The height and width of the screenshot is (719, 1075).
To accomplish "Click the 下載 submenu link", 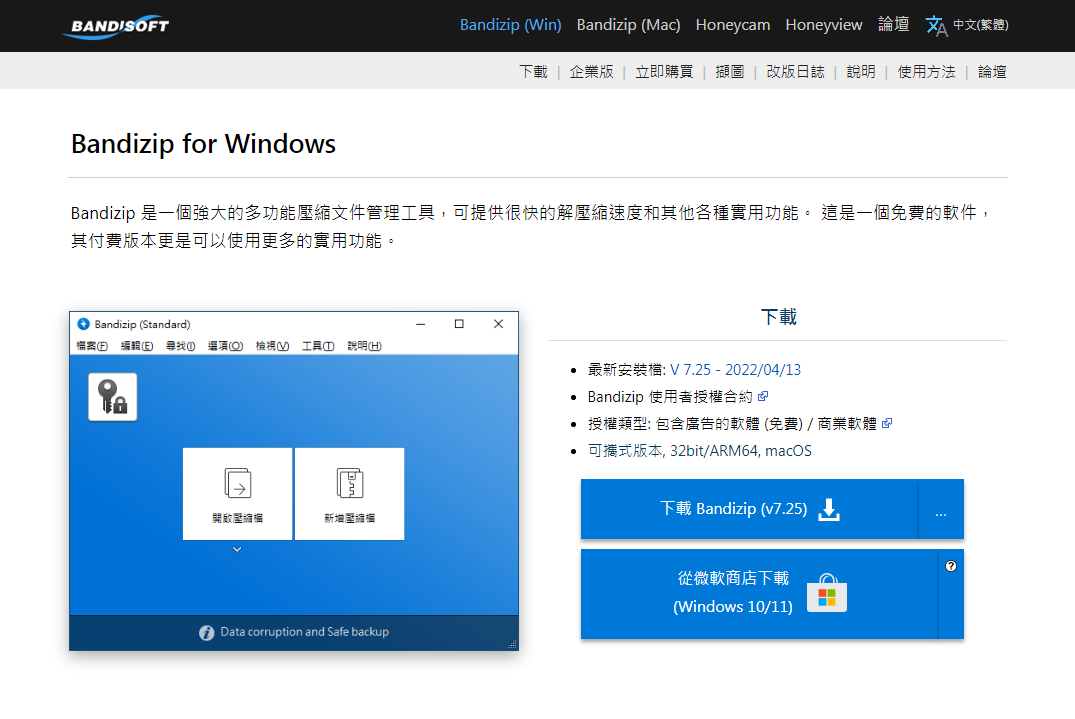I will pyautogui.click(x=533, y=72).
